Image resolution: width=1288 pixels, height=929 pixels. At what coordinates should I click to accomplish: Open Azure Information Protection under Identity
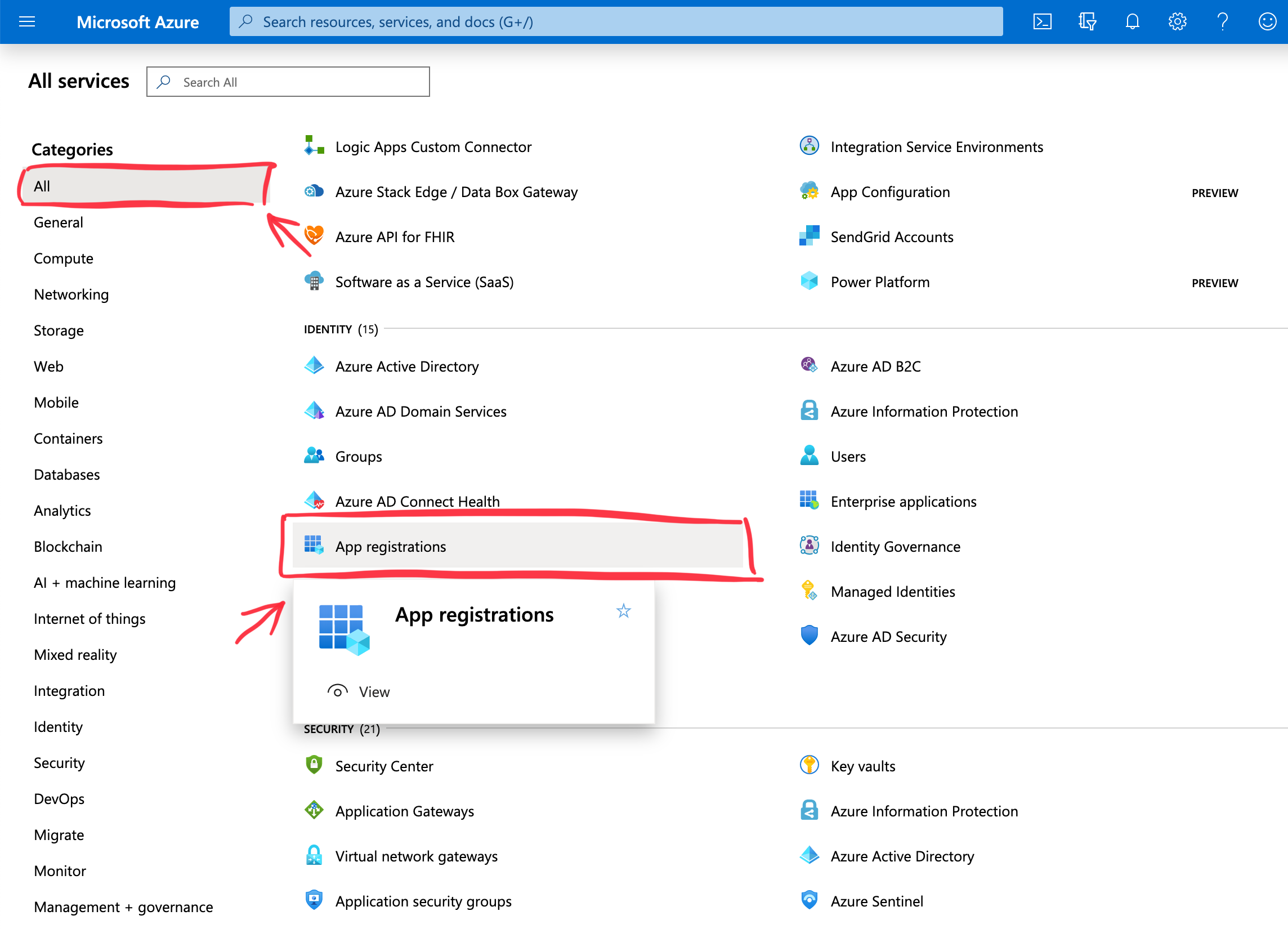point(924,411)
